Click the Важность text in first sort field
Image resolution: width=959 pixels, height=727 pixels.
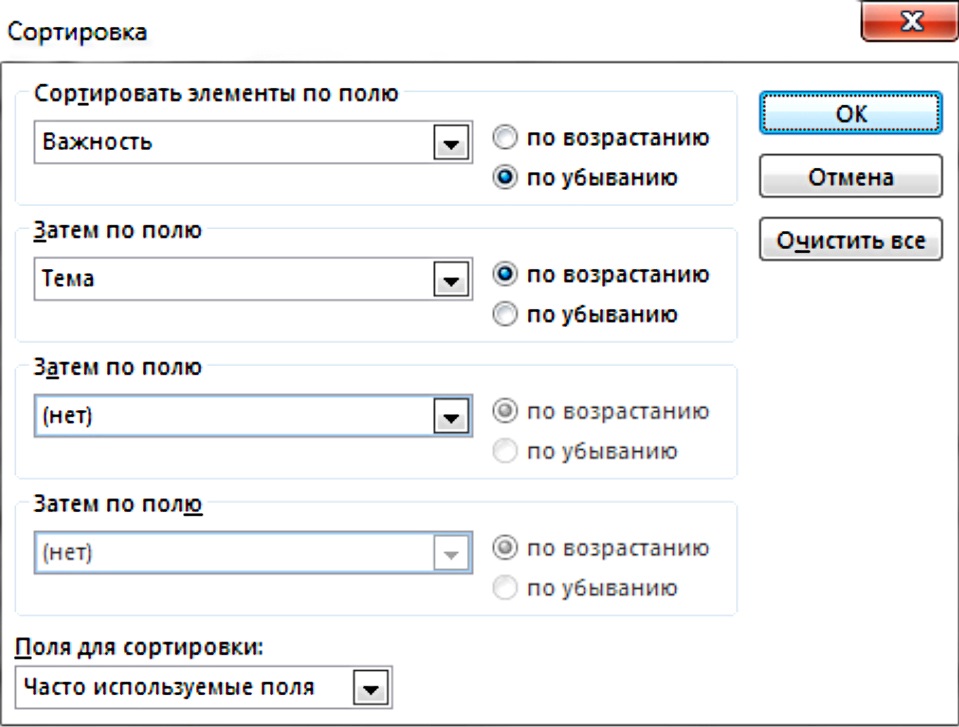(x=98, y=142)
